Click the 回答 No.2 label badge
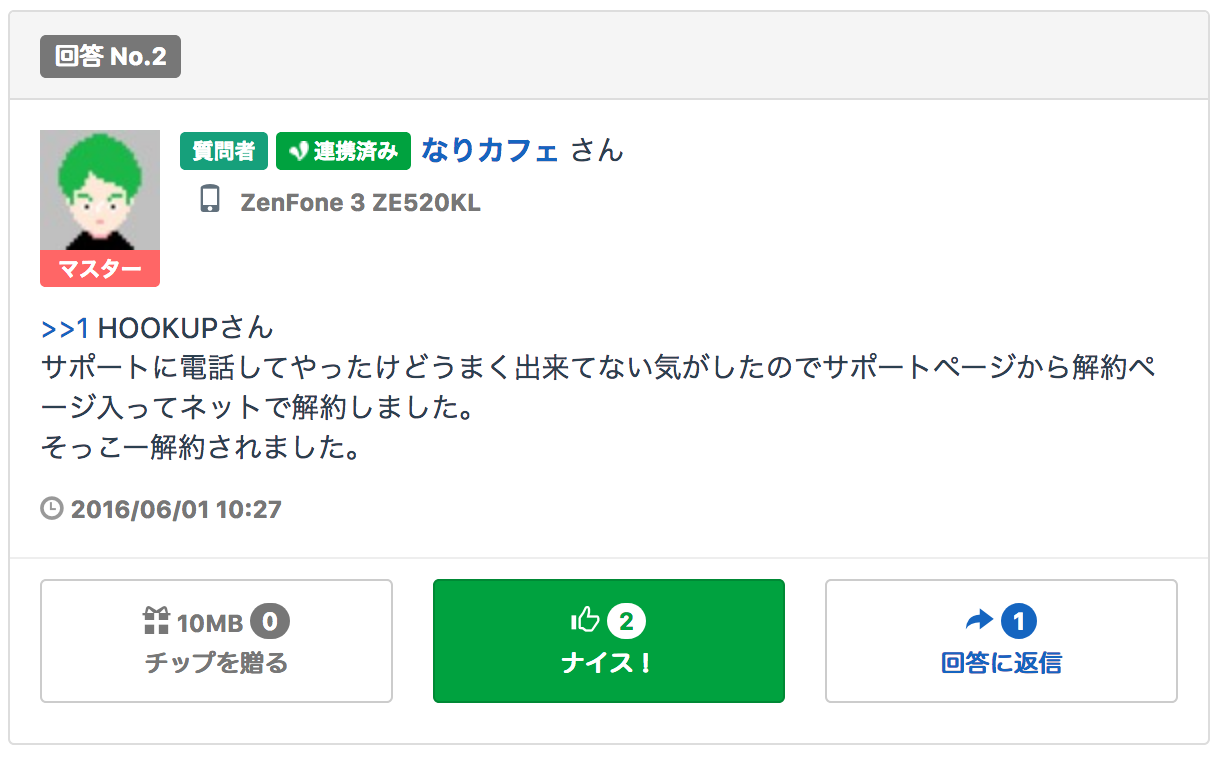The height and width of the screenshot is (758, 1222). (x=110, y=56)
